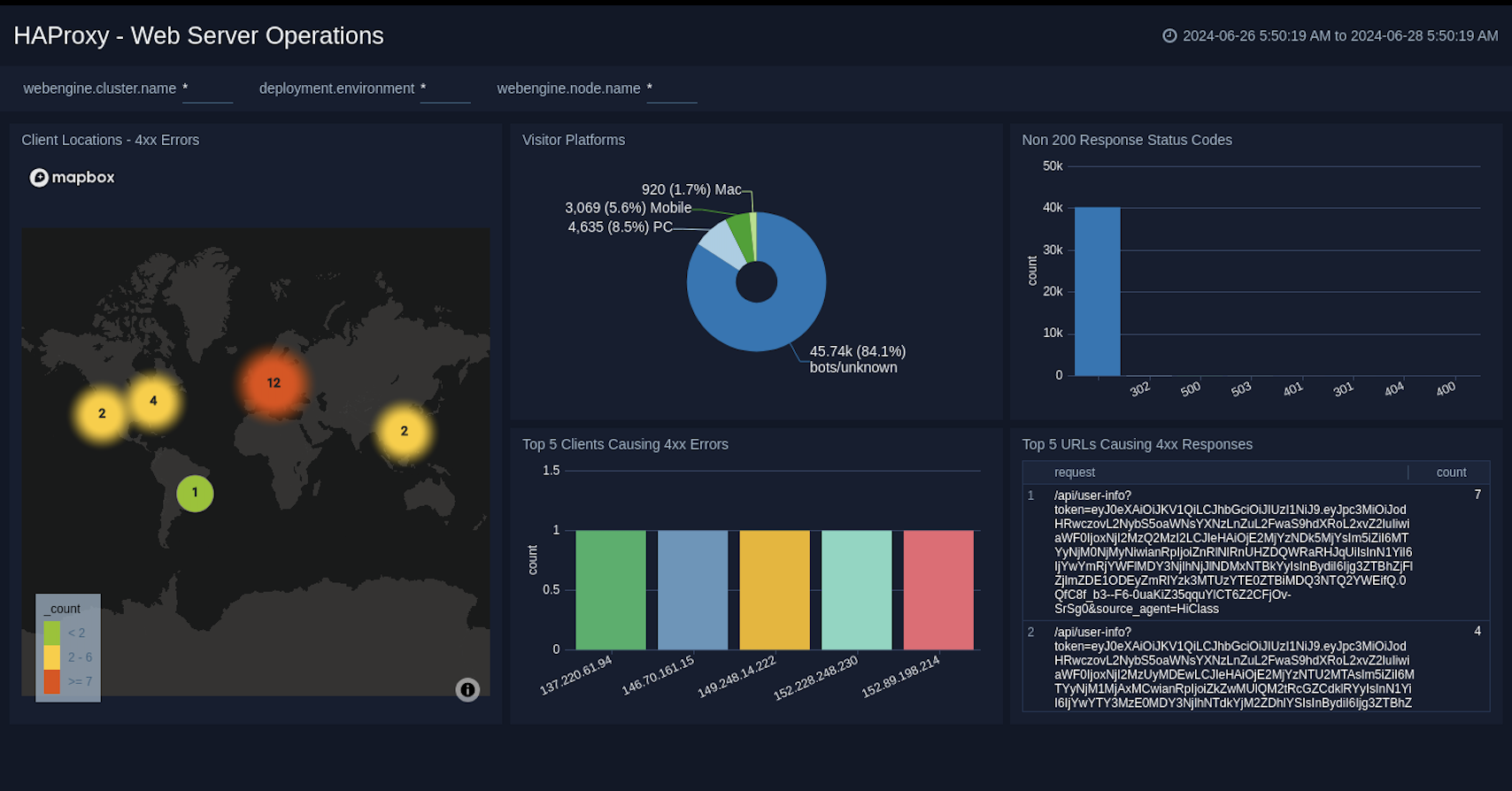Click the bar for client 146.70.161.15

click(692, 590)
